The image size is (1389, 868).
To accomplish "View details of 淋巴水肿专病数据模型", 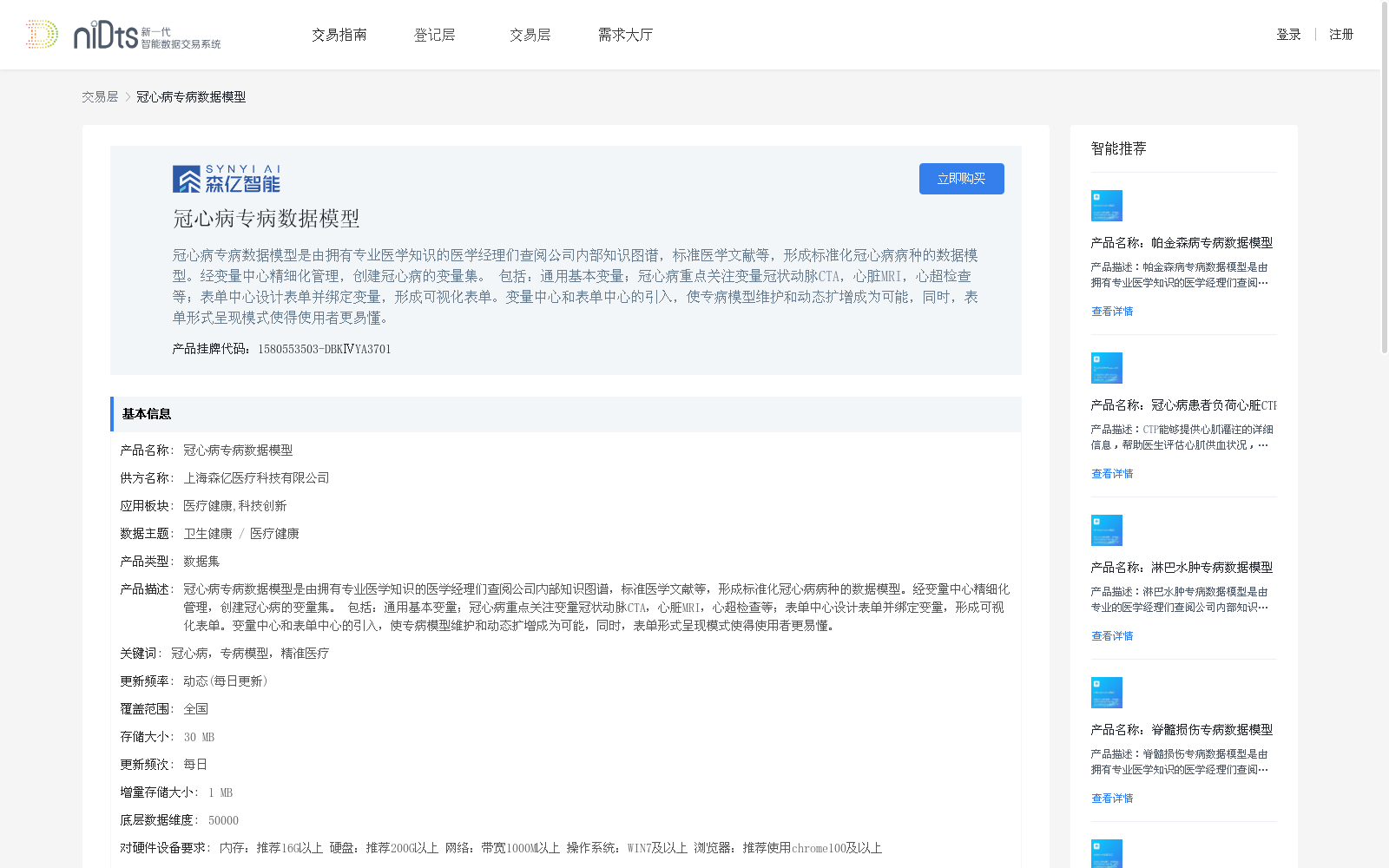I will click(1112, 636).
